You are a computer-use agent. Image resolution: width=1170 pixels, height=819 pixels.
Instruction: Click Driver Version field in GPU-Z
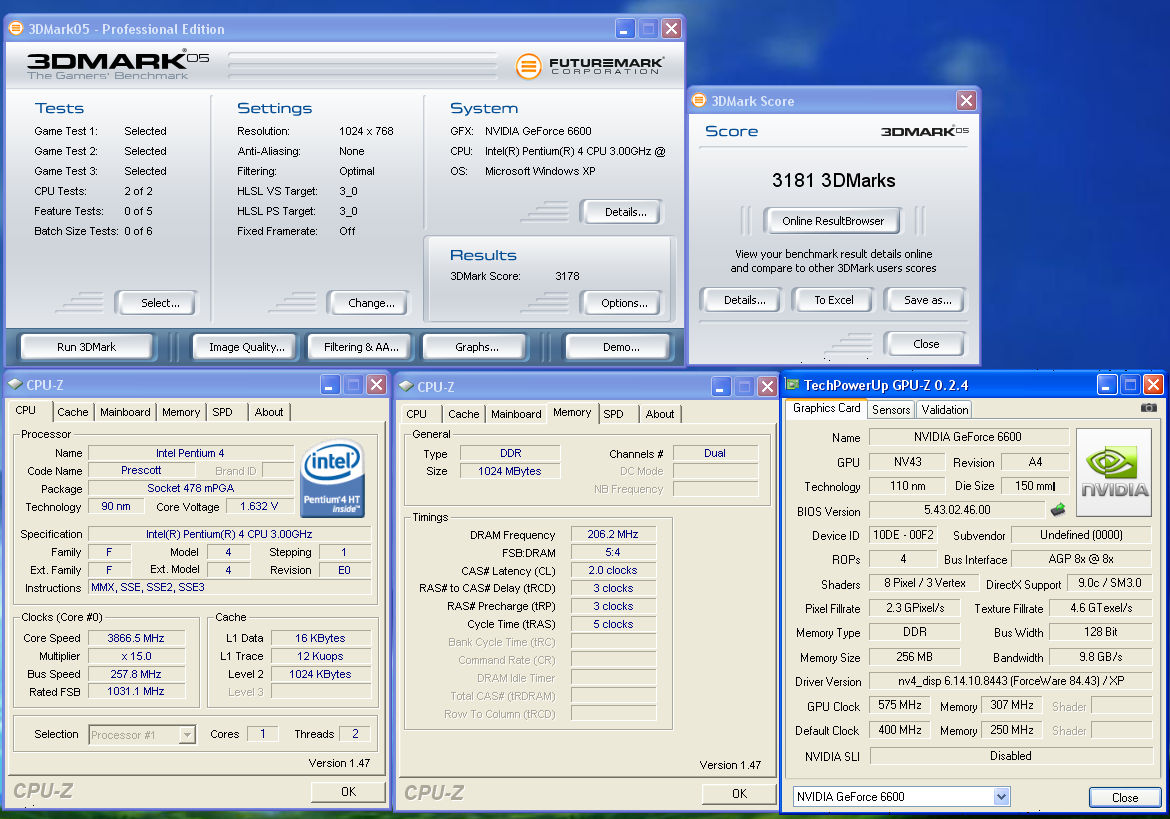tap(1011, 681)
